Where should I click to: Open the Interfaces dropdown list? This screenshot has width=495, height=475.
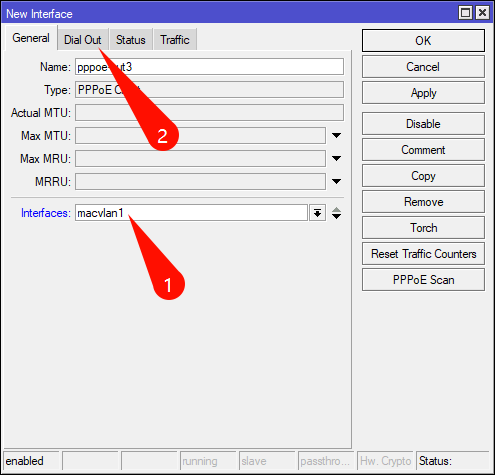(317, 213)
